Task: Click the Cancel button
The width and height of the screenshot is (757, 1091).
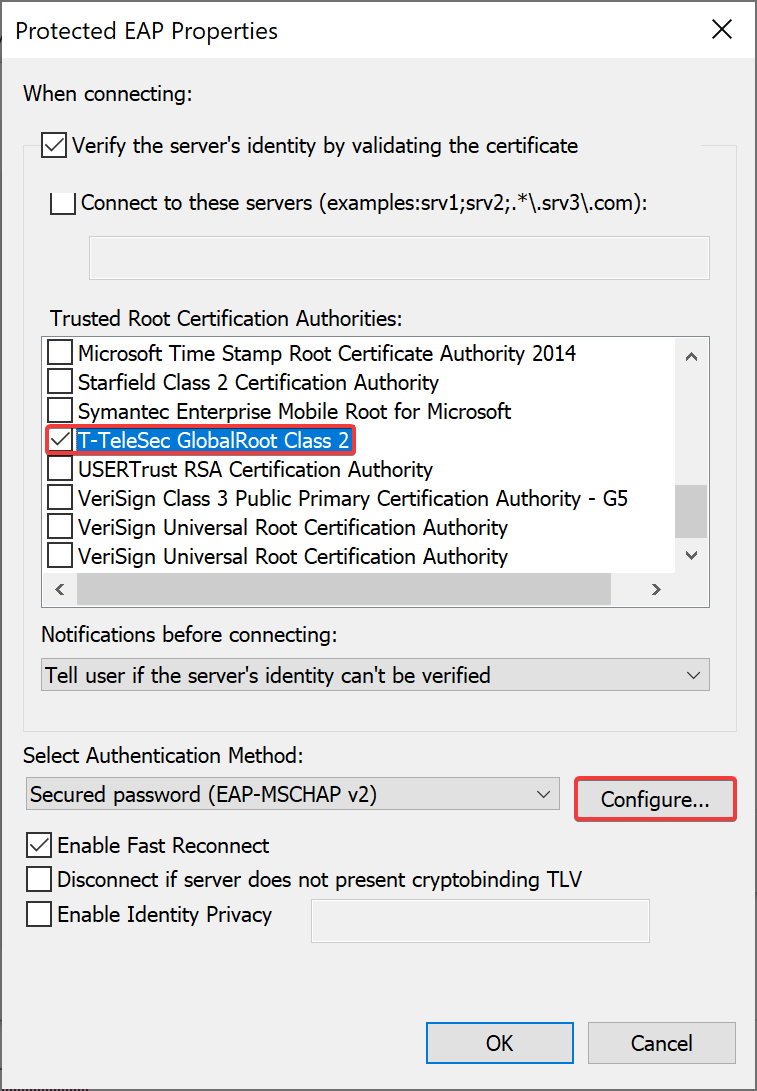Action: coord(662,1043)
